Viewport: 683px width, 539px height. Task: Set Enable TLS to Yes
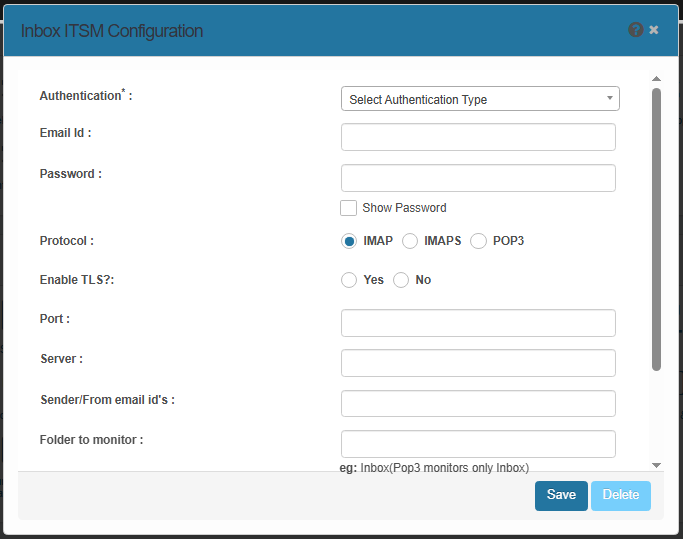(349, 280)
